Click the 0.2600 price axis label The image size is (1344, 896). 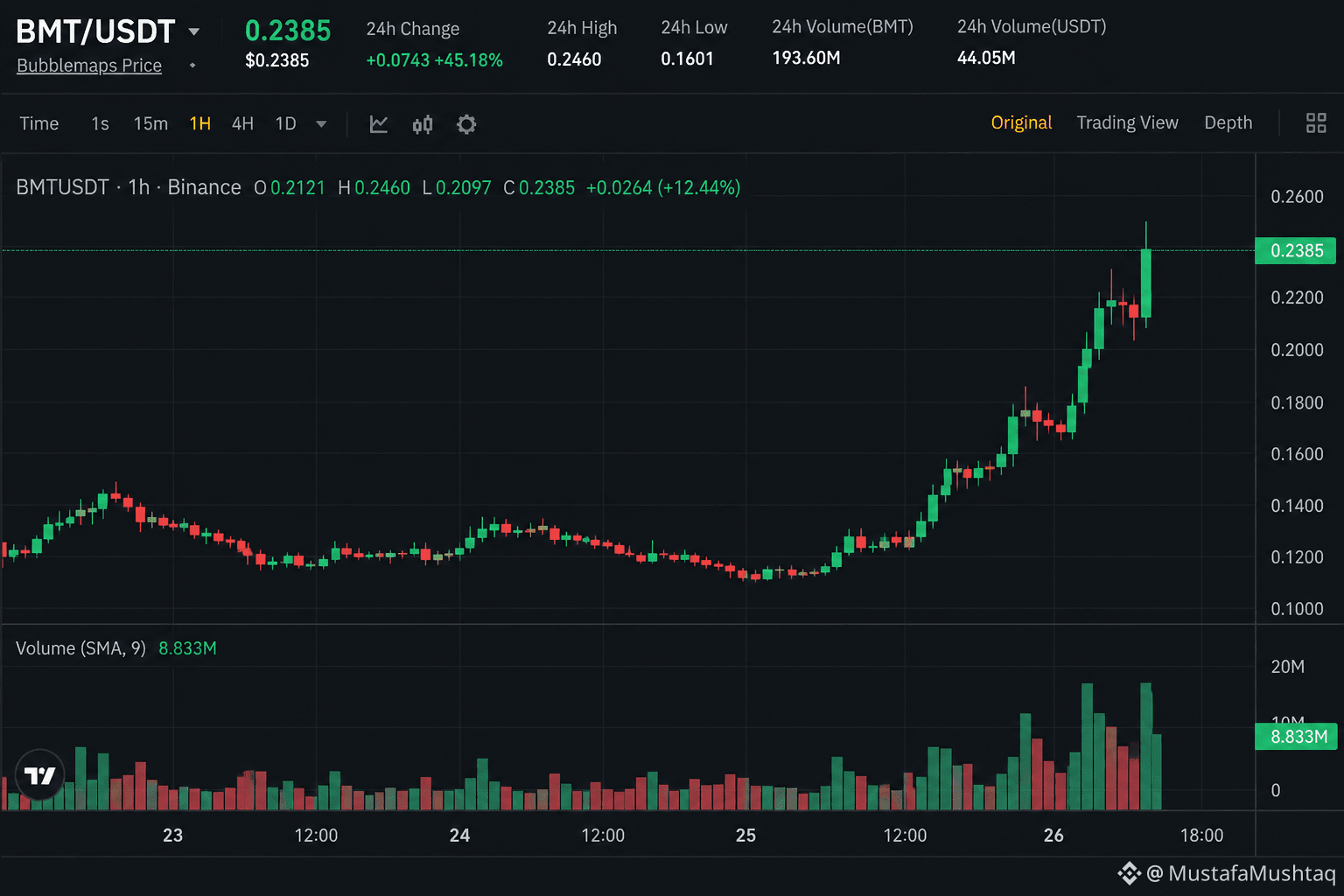click(x=1297, y=197)
